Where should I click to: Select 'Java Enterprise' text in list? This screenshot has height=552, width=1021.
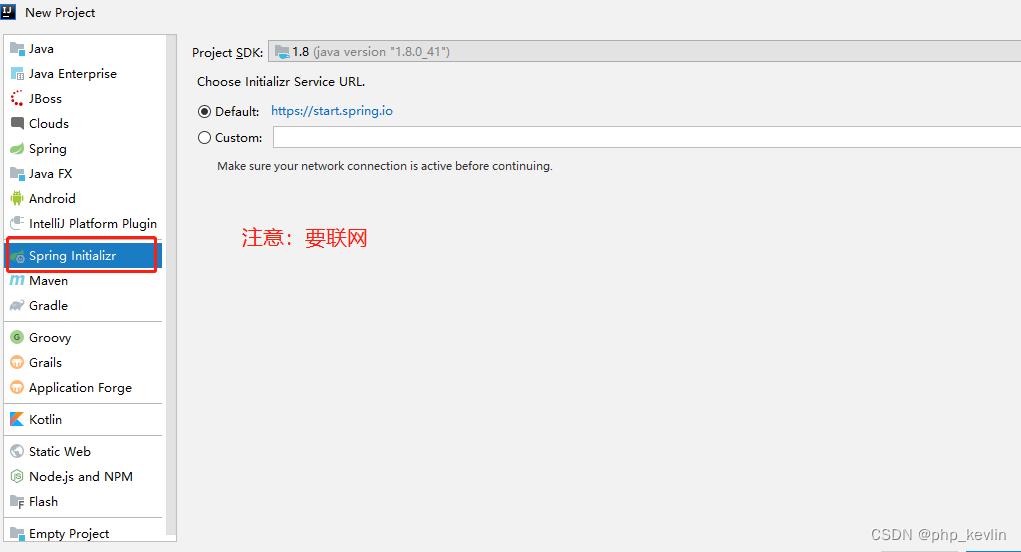(73, 74)
